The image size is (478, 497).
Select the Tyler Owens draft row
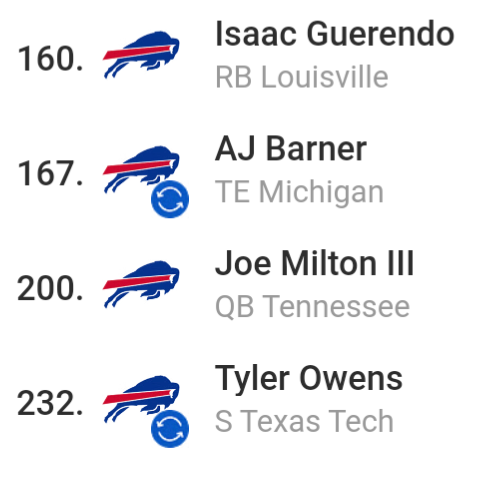239,400
